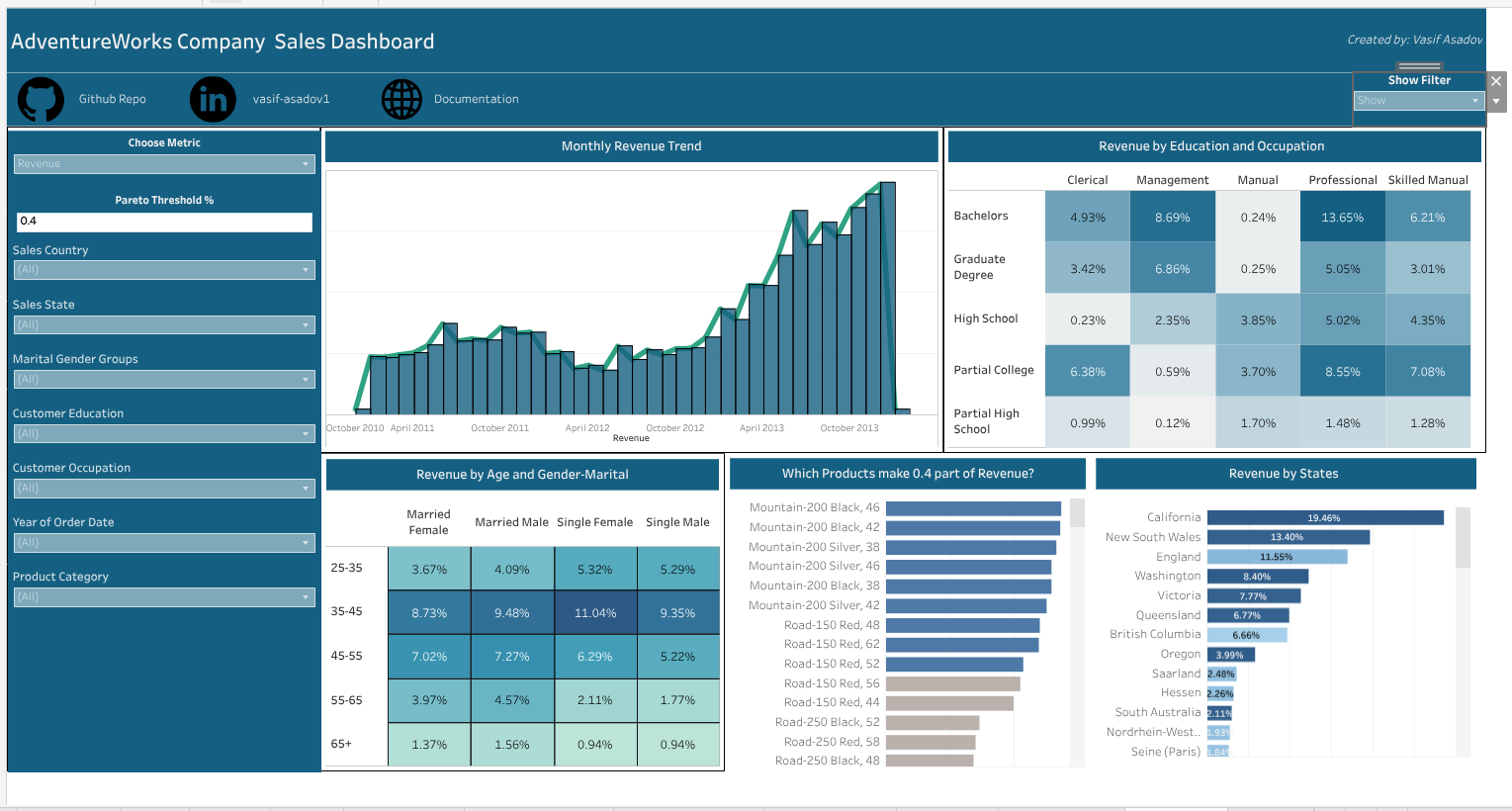1512x811 pixels.
Task: Click the Partial College row header
Action: coord(994,370)
